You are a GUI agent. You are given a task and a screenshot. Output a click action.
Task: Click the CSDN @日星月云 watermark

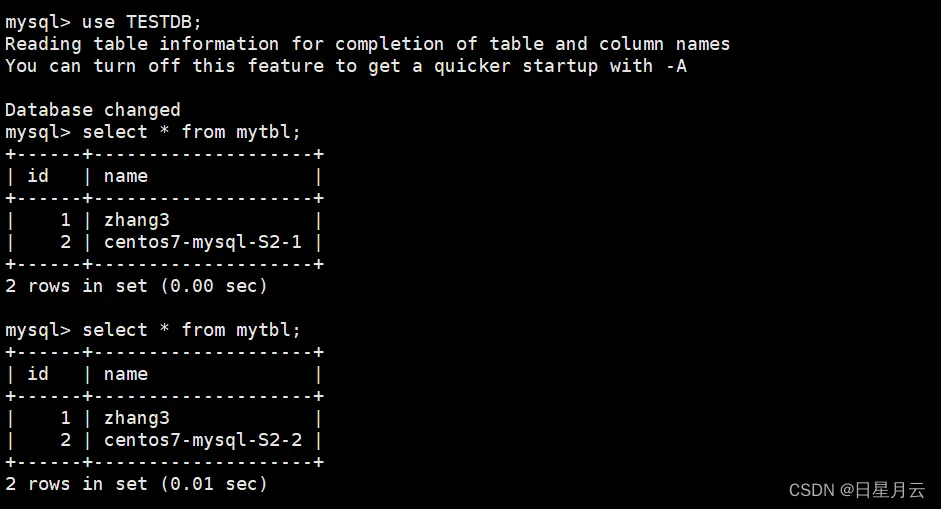[857, 489]
